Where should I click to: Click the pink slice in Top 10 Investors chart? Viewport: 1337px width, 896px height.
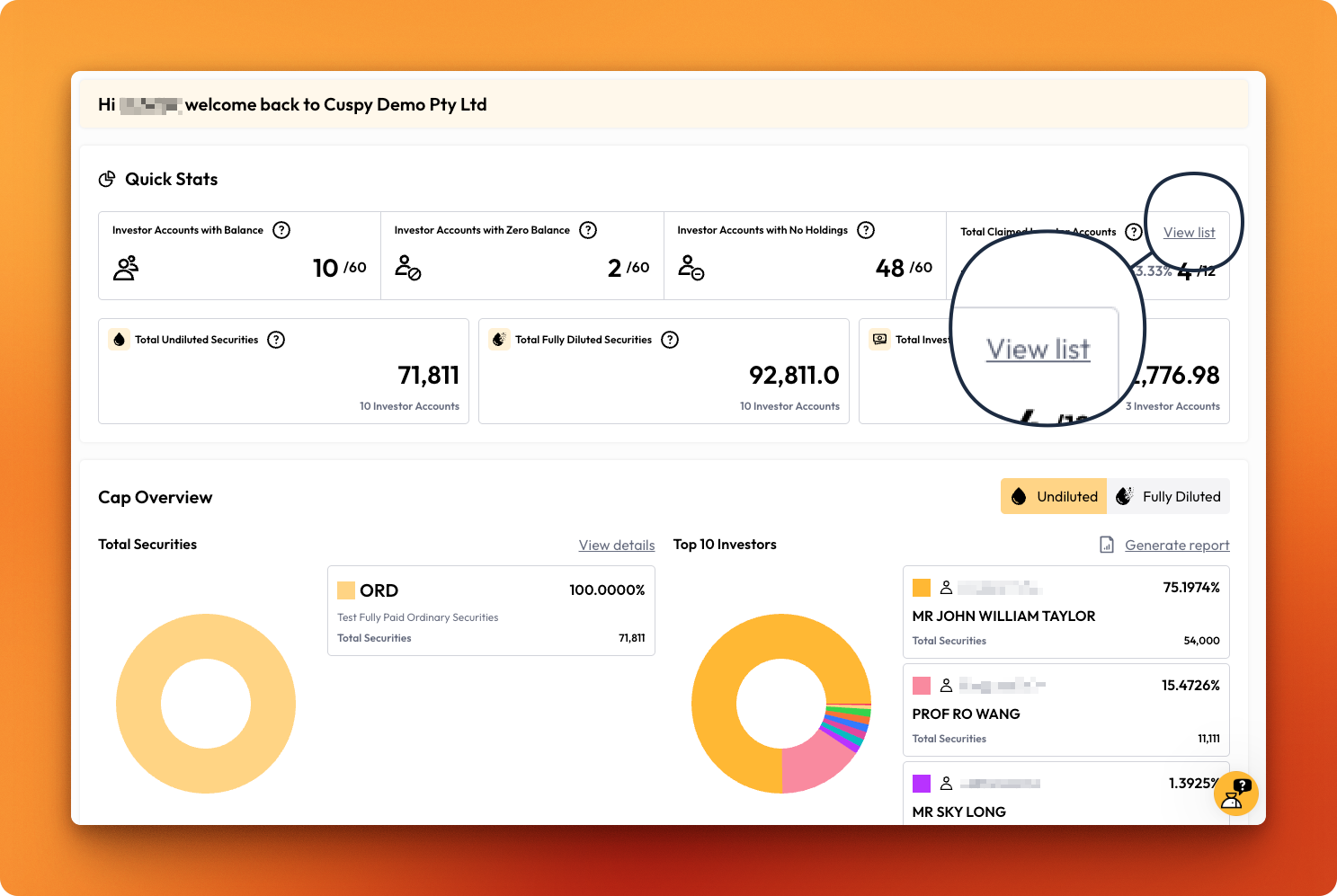(814, 763)
